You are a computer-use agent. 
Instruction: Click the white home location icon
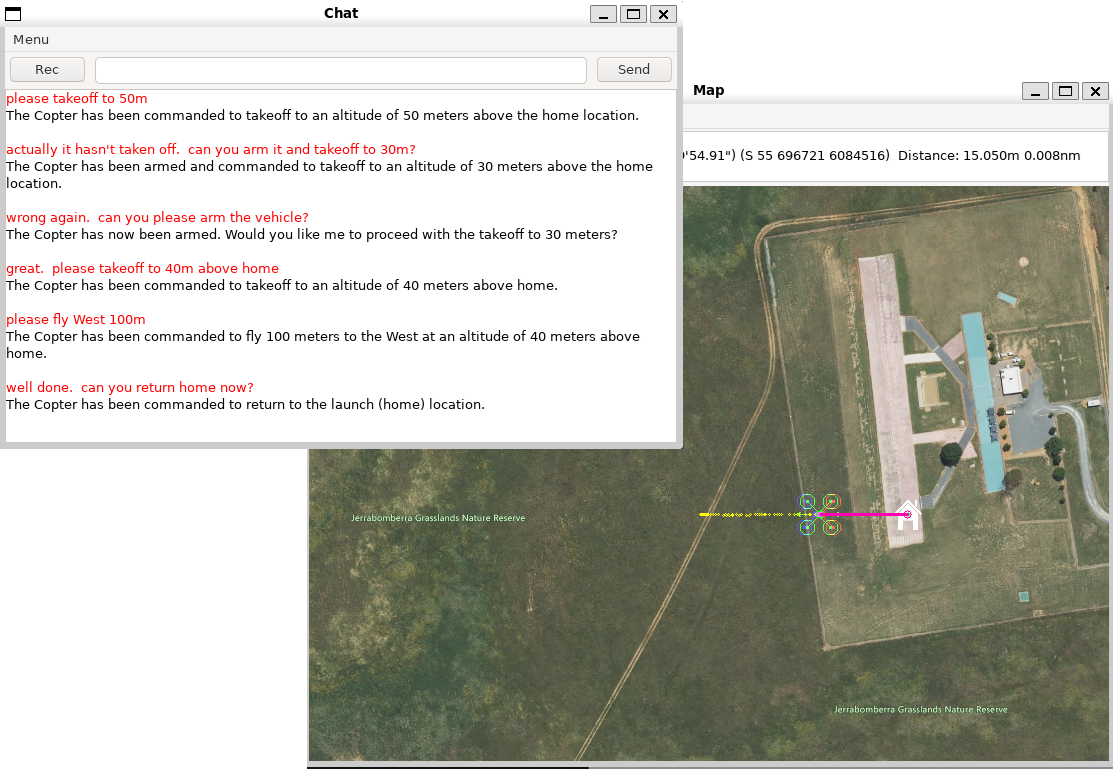pyautogui.click(x=907, y=514)
